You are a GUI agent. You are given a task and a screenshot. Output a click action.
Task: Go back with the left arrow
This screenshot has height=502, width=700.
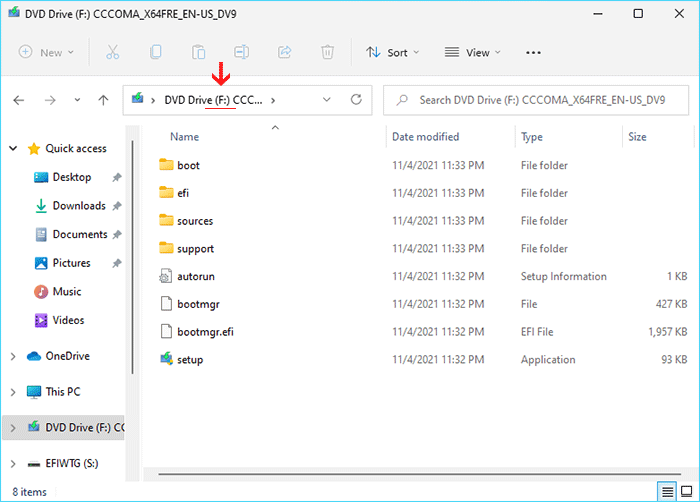[19, 100]
